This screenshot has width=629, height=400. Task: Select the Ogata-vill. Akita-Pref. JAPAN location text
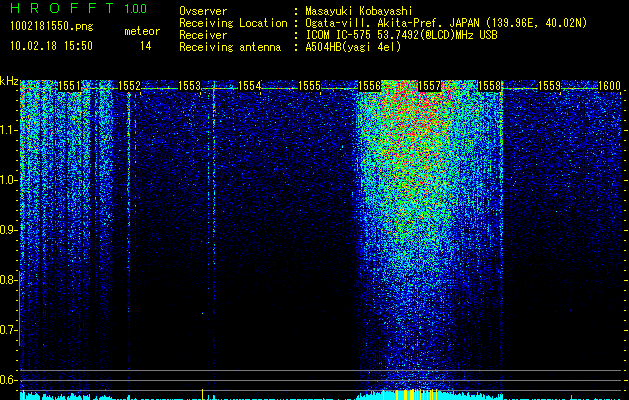(x=446, y=23)
